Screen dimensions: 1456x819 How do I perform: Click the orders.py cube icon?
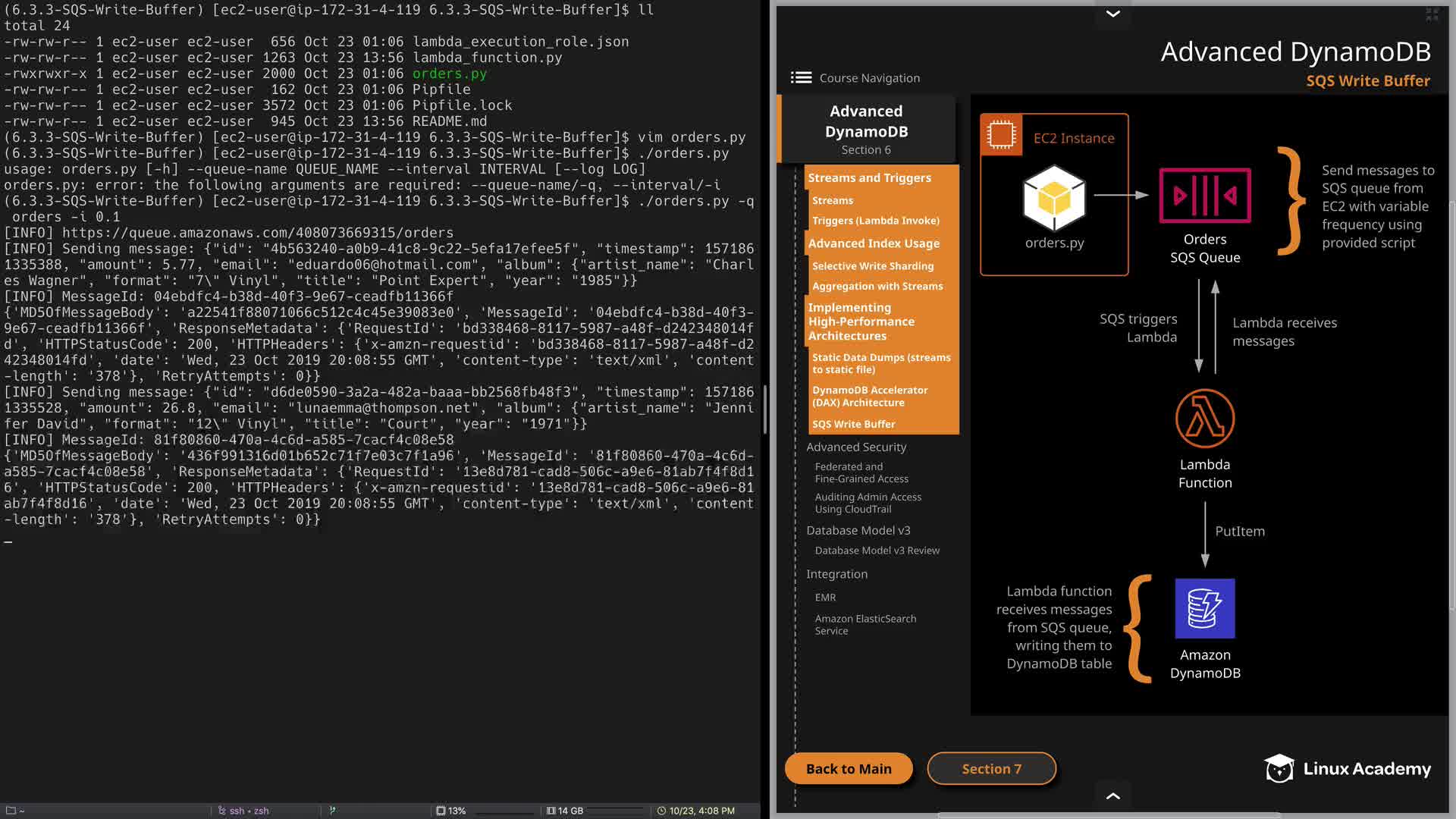pyautogui.click(x=1054, y=198)
